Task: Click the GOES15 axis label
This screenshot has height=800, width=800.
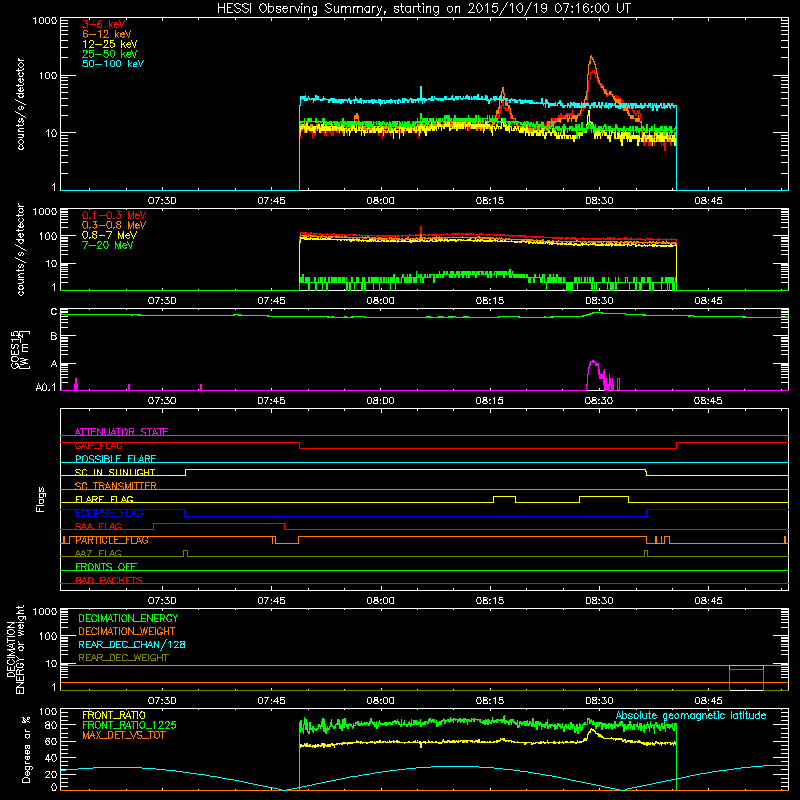Action: point(20,349)
